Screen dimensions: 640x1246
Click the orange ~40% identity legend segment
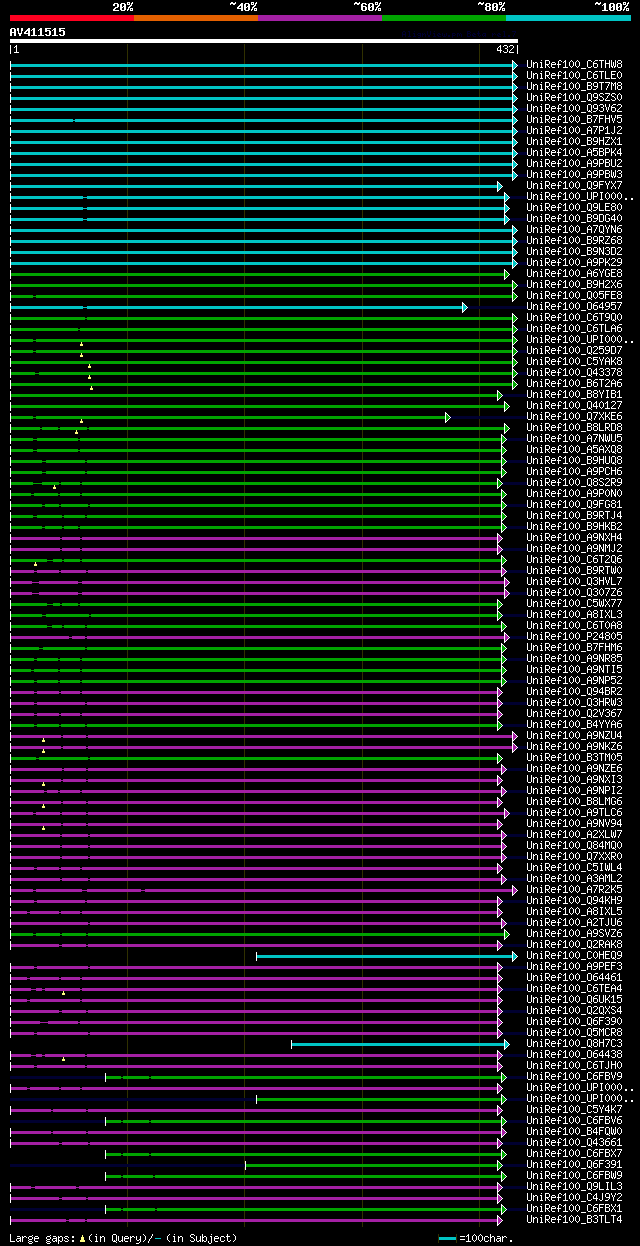coord(196,17)
